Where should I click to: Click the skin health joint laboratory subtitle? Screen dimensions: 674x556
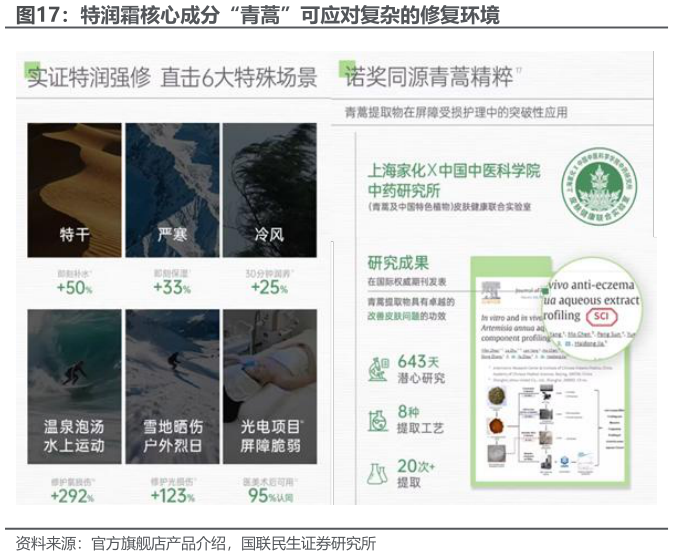450,206
